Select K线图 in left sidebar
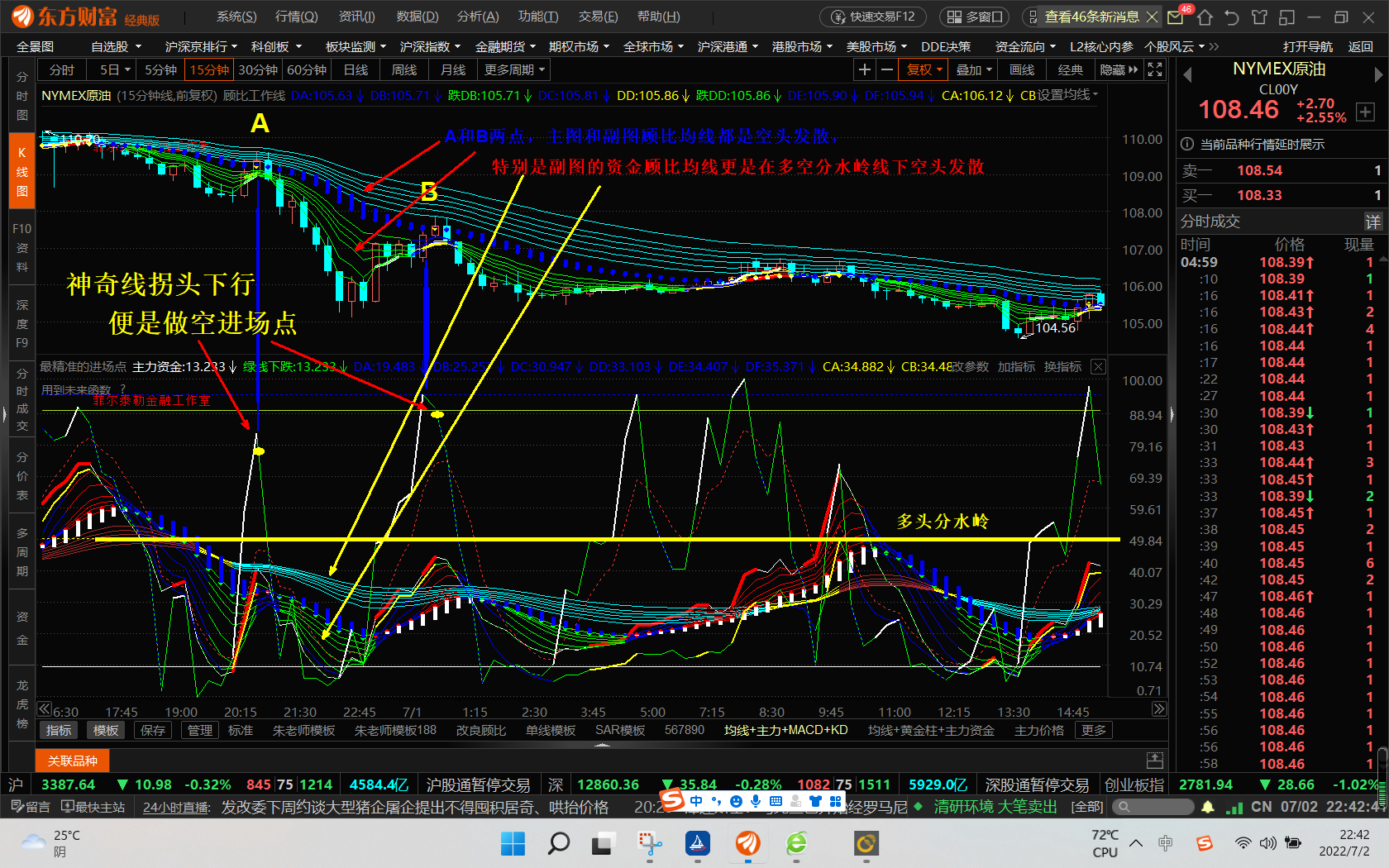The image size is (1389, 868). (x=22, y=172)
